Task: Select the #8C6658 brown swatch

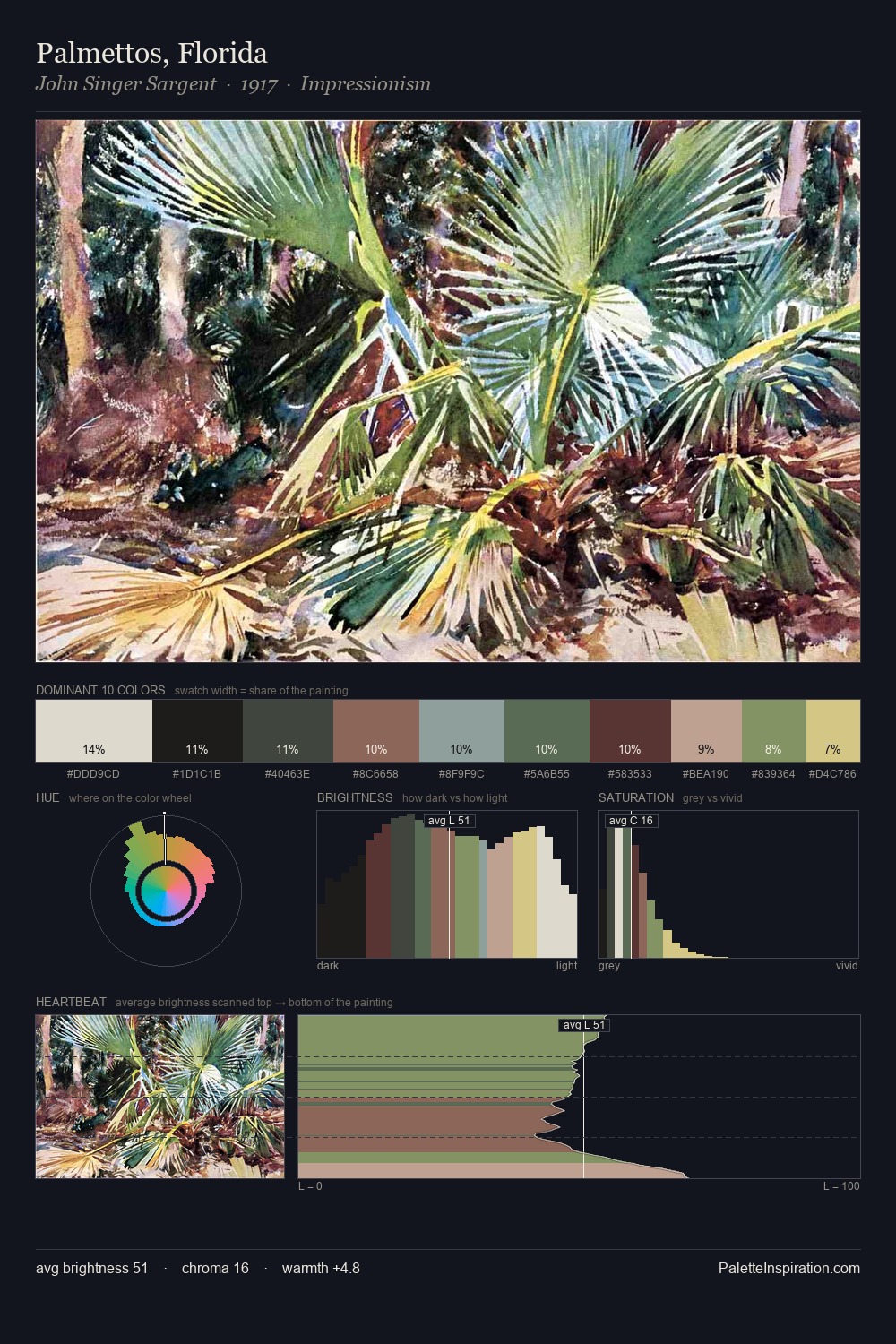Action: tap(376, 731)
